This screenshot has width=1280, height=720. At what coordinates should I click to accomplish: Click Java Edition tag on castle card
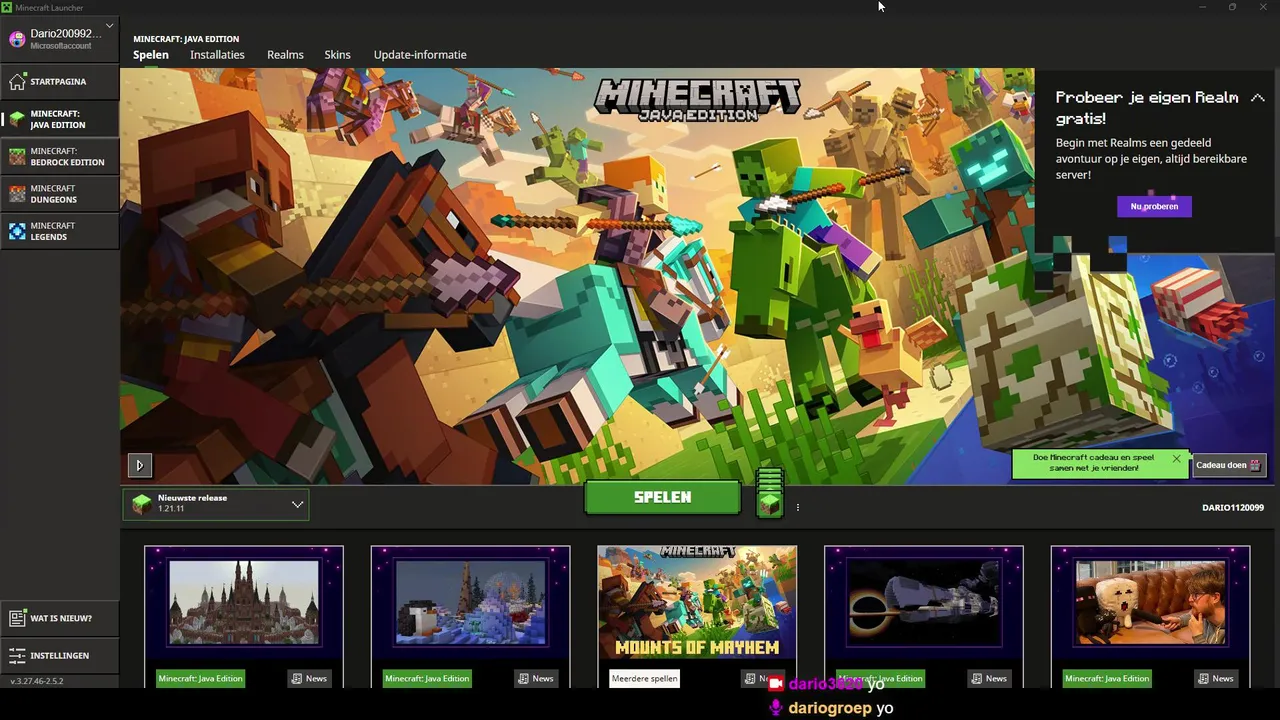click(x=200, y=678)
